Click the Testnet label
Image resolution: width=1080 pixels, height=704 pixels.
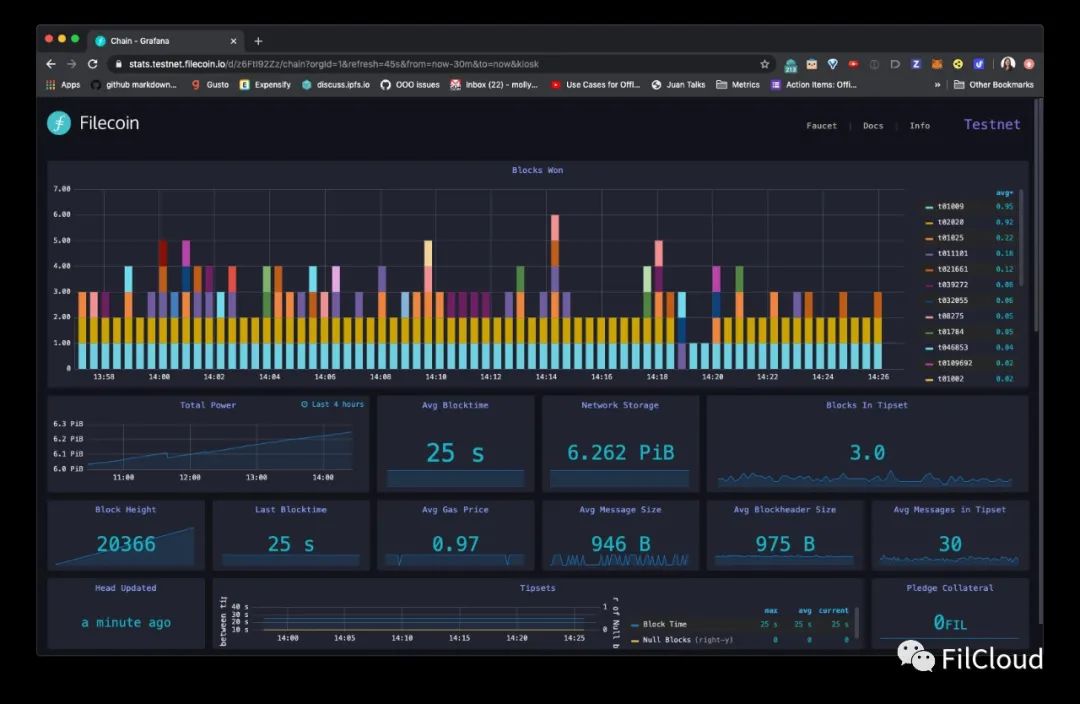pyautogui.click(x=992, y=125)
